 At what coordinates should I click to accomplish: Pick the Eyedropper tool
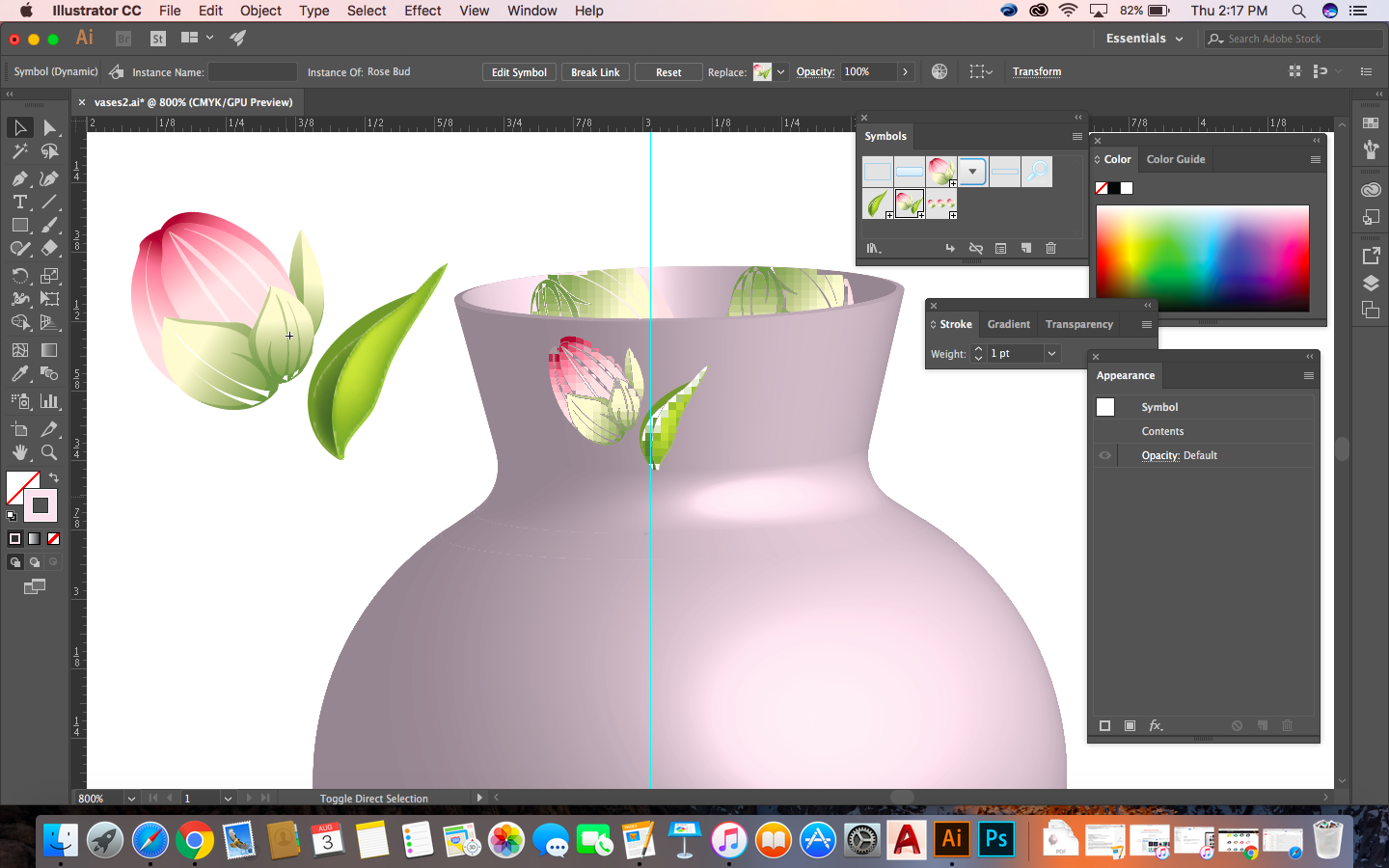point(19,374)
